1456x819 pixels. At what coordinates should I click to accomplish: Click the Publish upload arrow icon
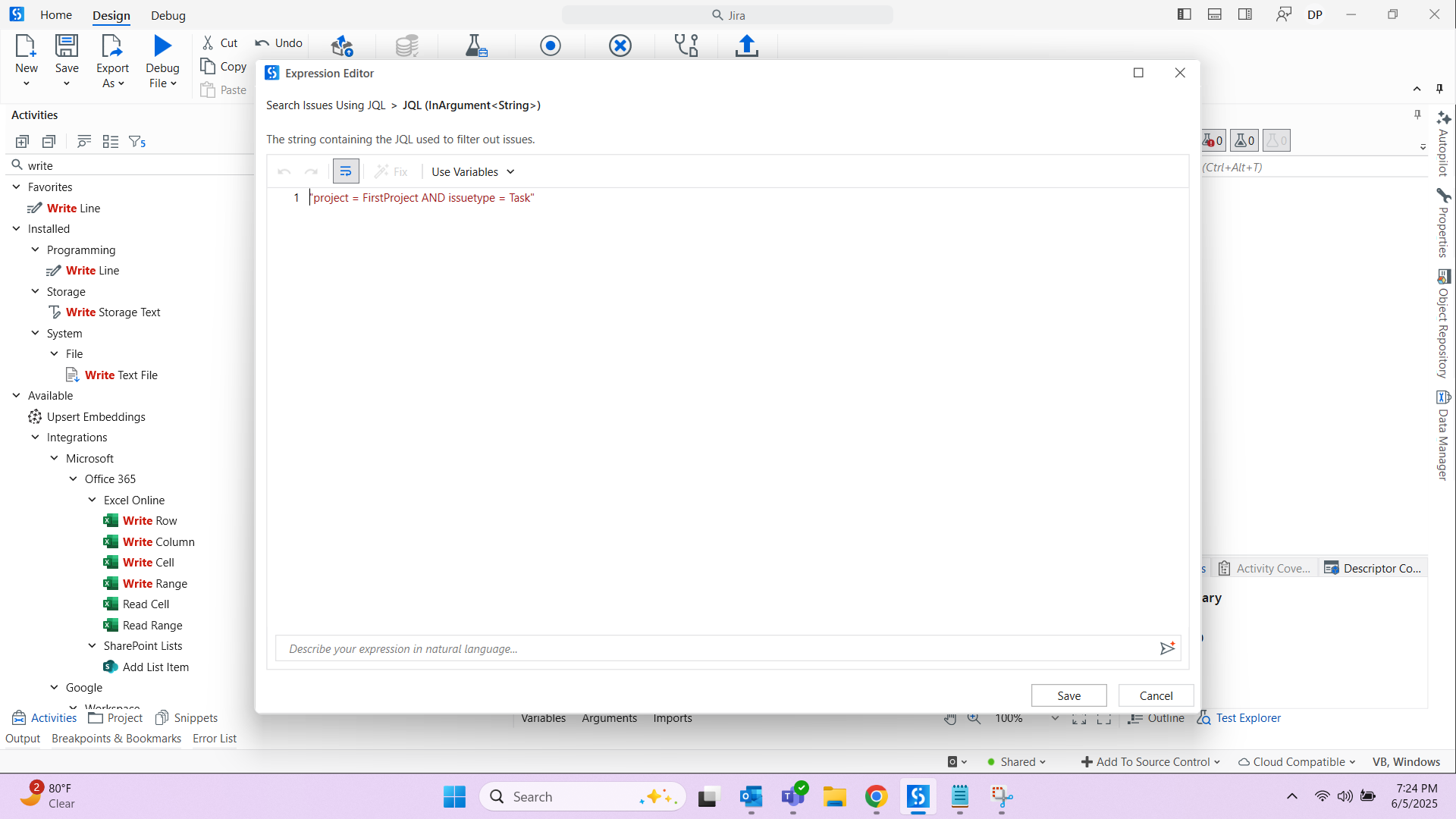[746, 46]
